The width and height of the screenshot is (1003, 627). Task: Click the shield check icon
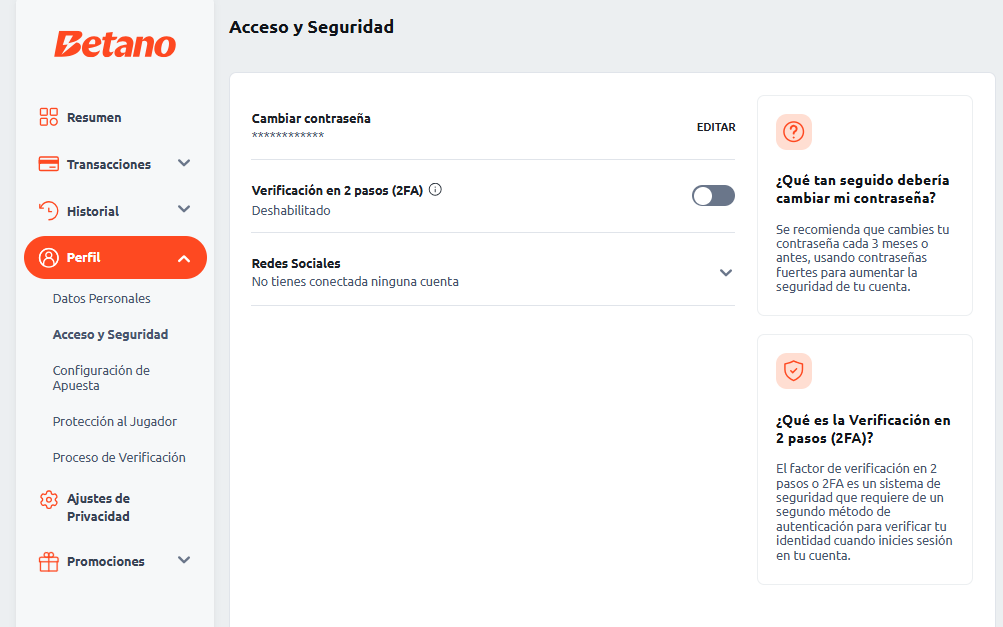click(794, 371)
